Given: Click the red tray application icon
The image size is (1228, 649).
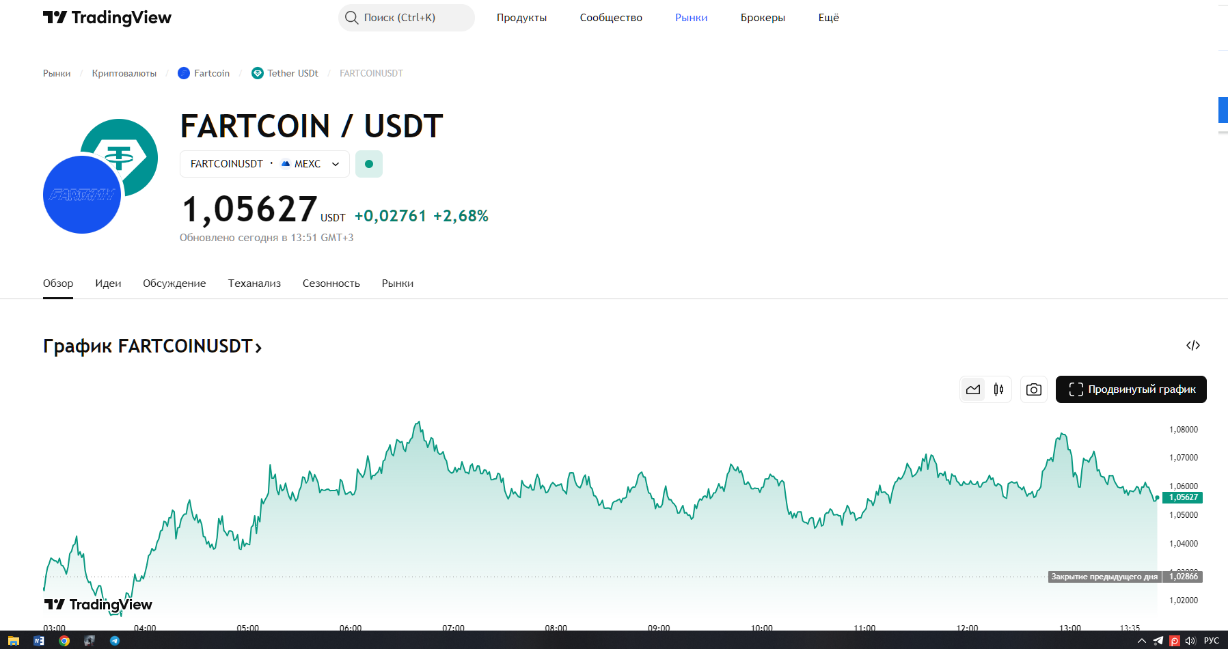Looking at the screenshot, I should 1174,640.
